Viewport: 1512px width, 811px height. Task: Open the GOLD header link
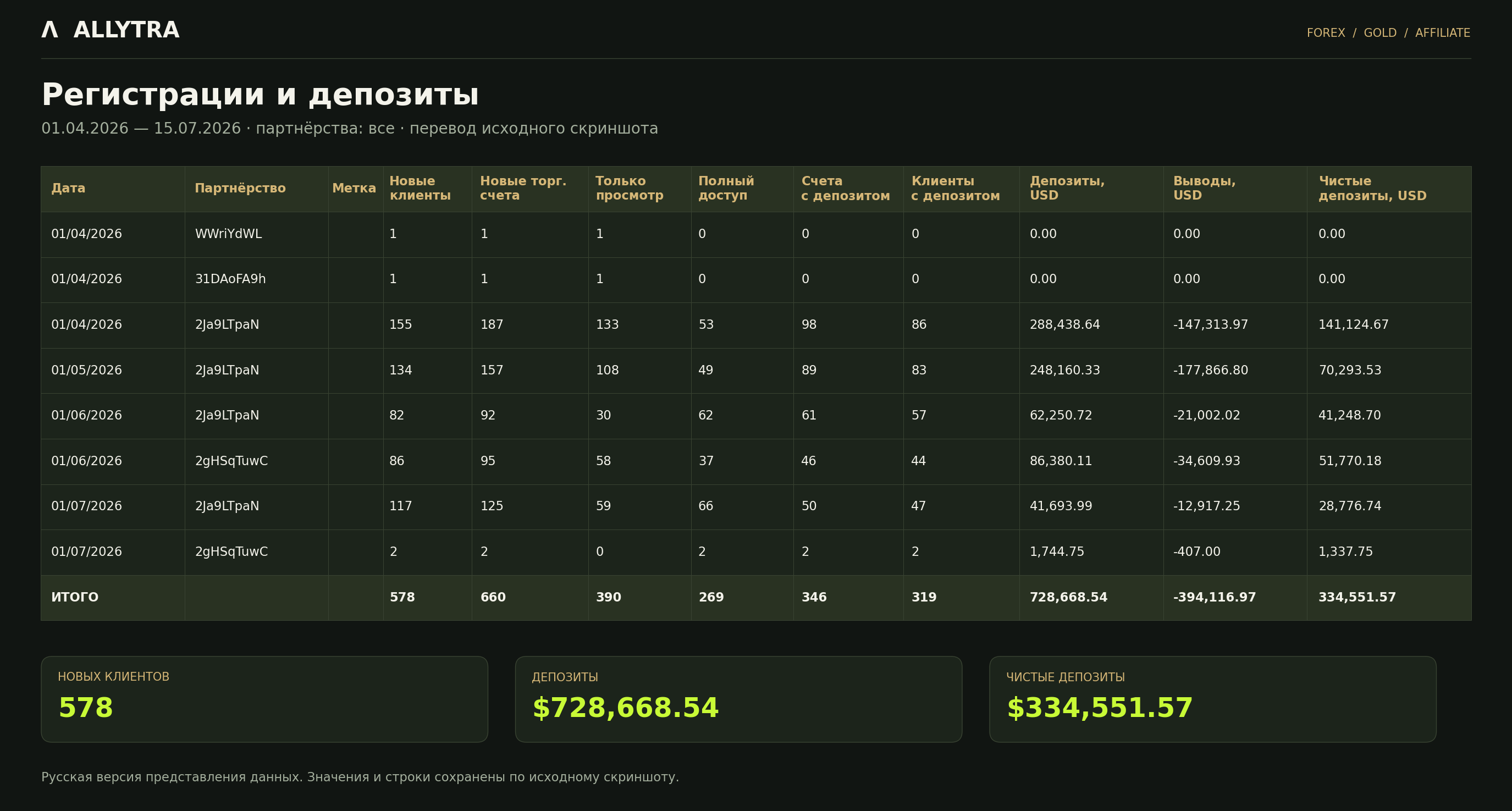pyautogui.click(x=1379, y=33)
